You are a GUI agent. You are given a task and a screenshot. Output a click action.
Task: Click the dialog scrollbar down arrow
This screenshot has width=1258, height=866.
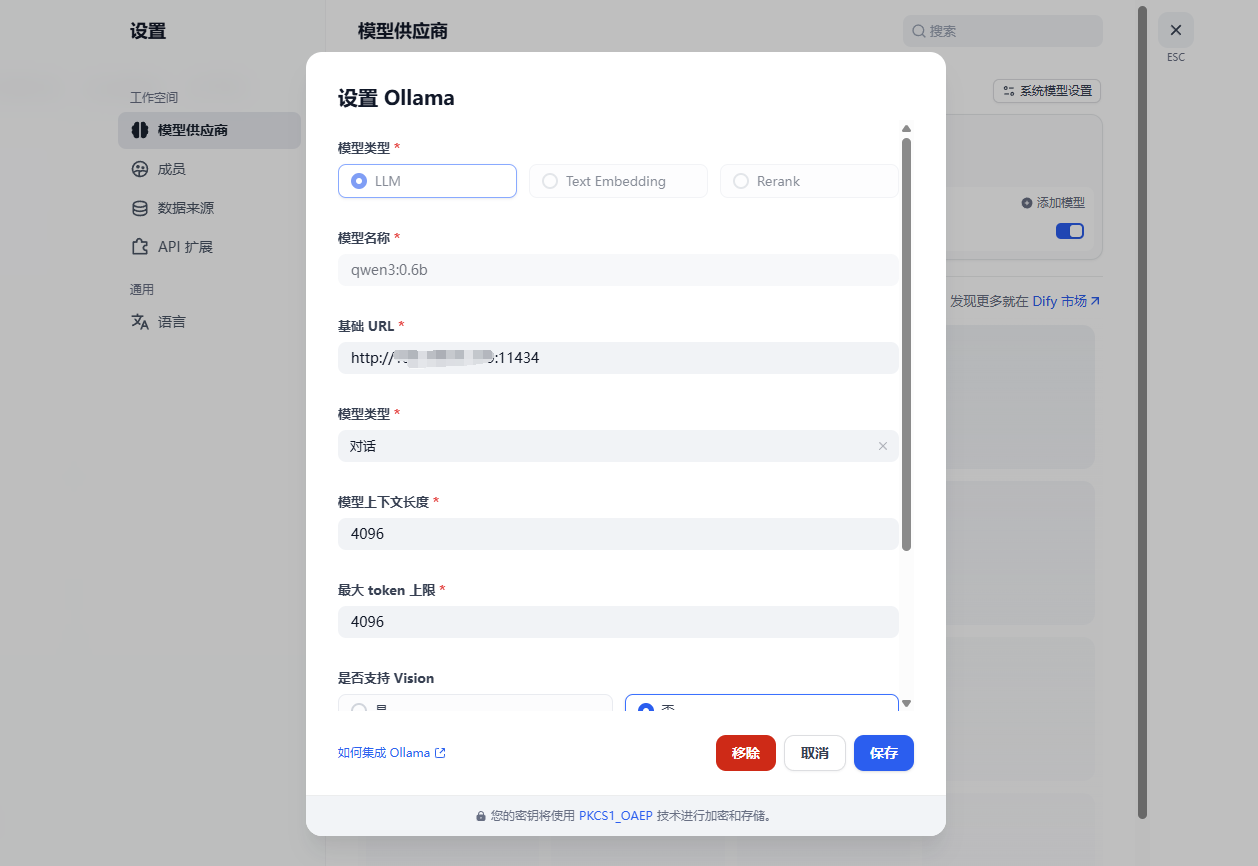click(x=906, y=704)
